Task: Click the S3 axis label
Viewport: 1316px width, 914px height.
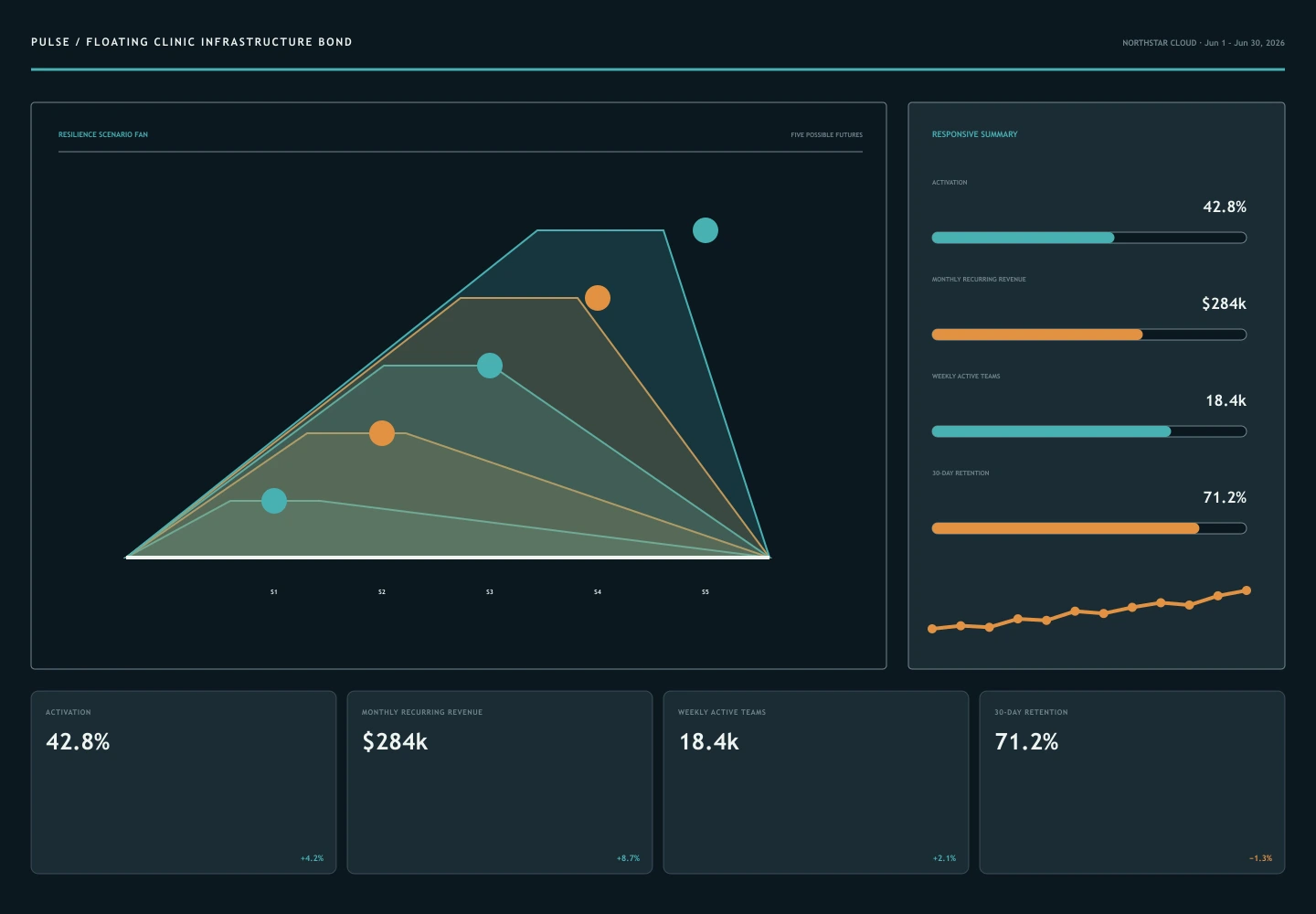Action: [490, 592]
